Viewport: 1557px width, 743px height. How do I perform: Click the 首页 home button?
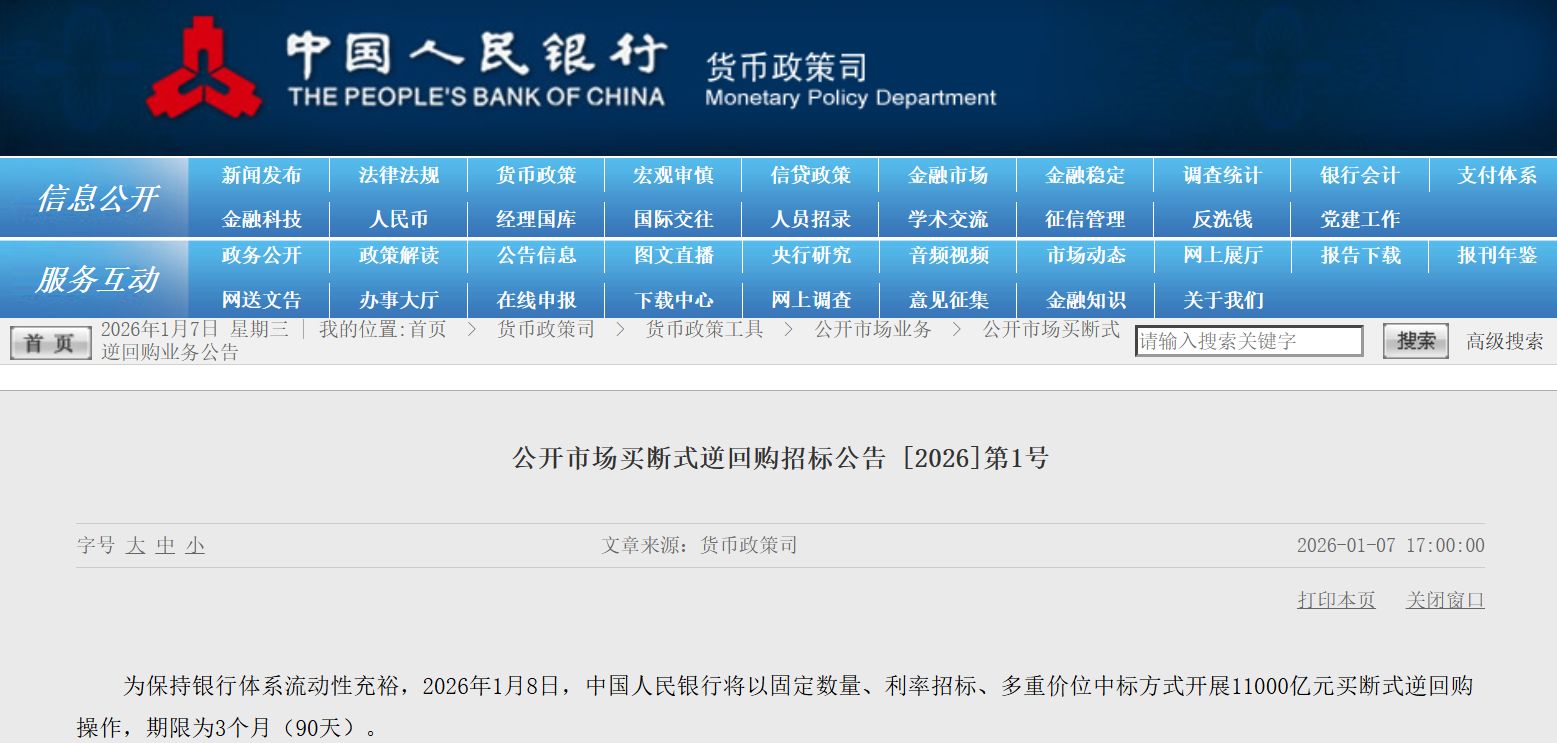tap(50, 343)
